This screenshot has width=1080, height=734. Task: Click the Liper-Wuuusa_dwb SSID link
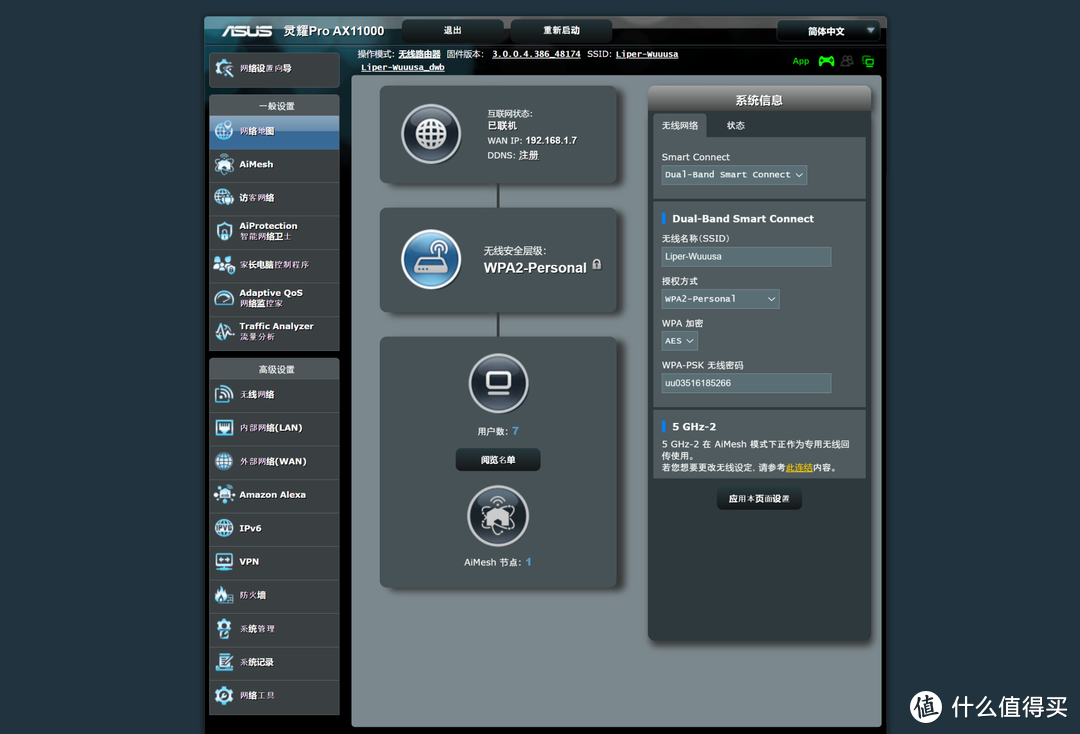click(403, 67)
